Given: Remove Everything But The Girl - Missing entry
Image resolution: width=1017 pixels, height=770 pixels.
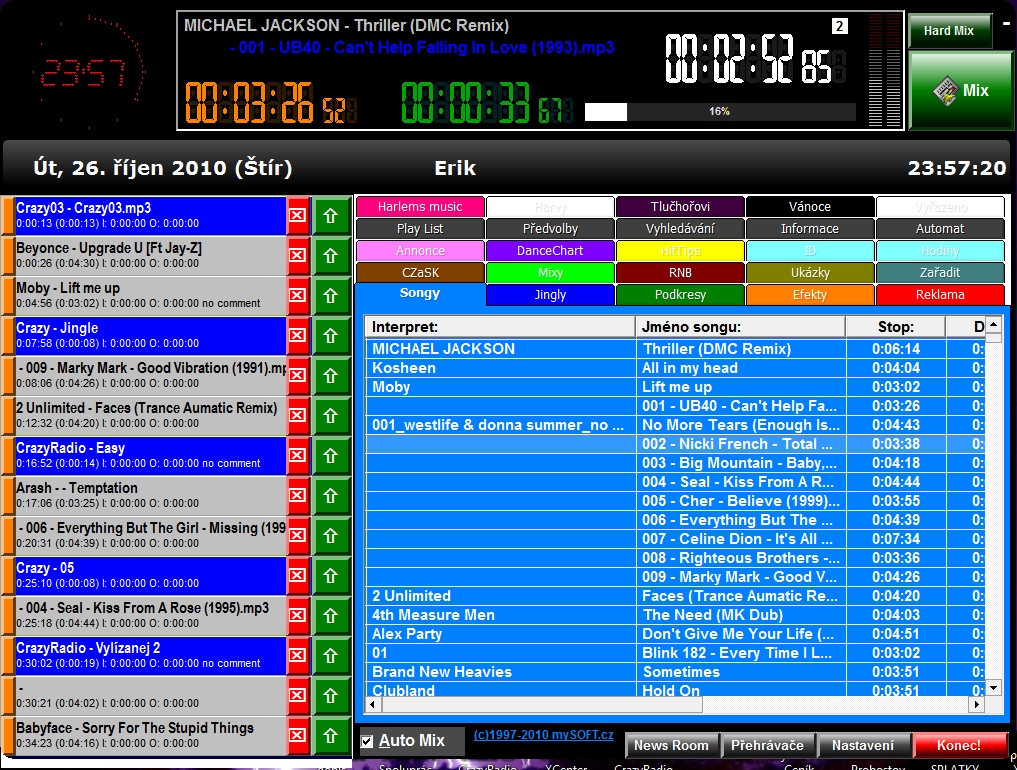Looking at the screenshot, I should 298,536.
